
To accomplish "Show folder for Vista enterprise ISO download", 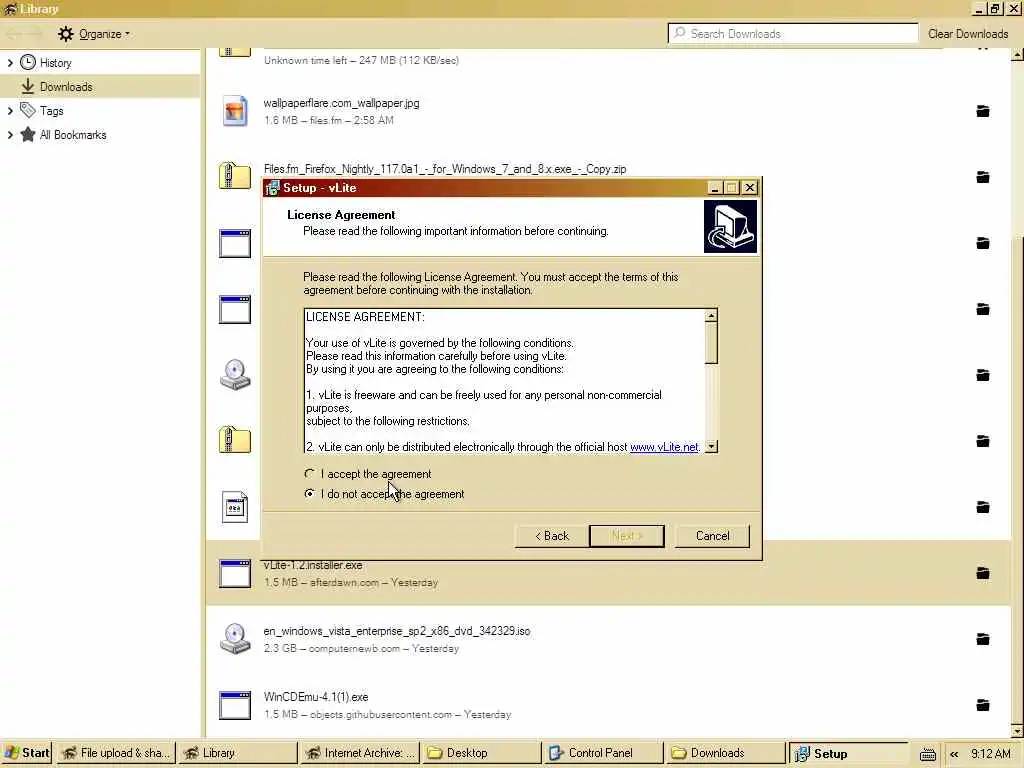I will coord(982,639).
